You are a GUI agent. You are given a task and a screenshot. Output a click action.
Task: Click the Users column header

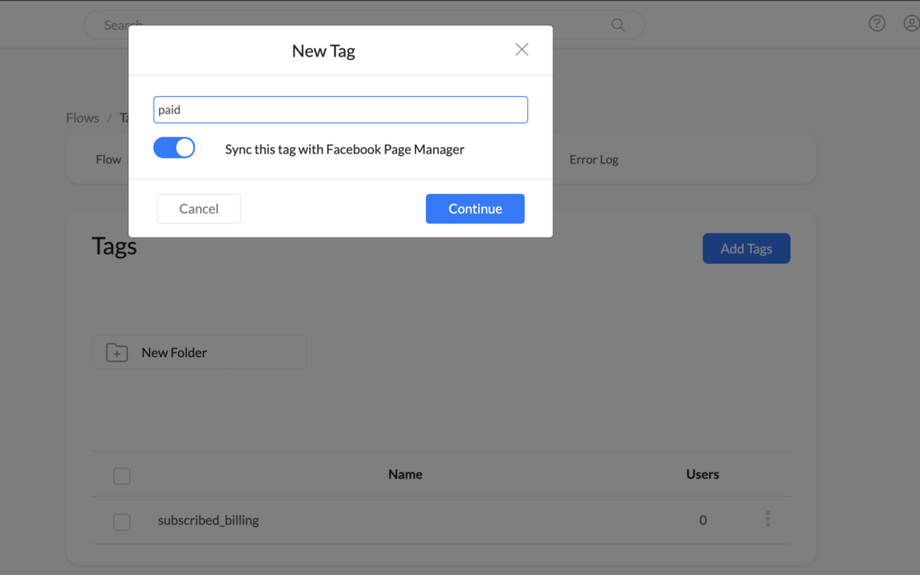702,474
